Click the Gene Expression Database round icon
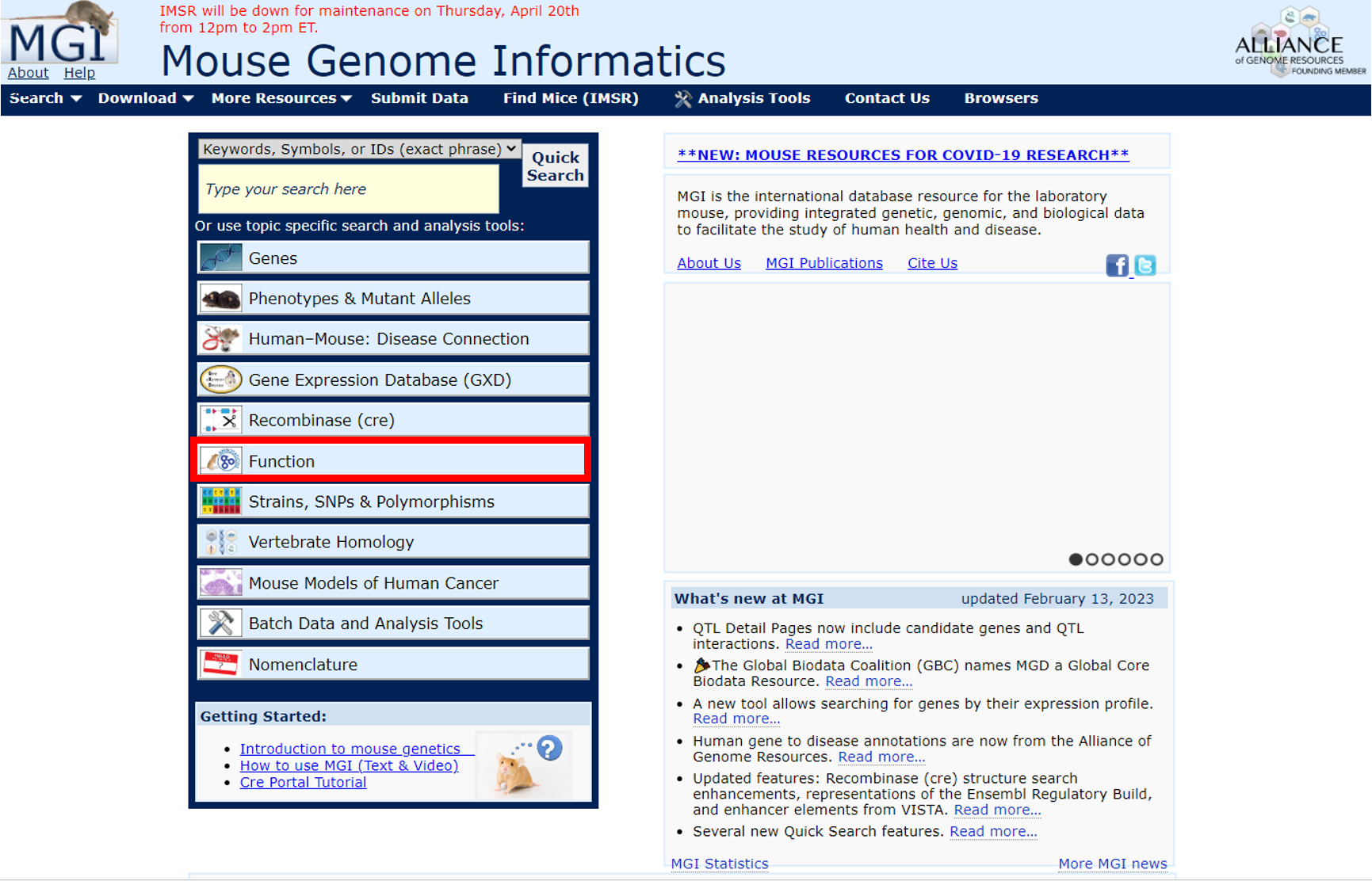The height and width of the screenshot is (881, 1372). coord(220,379)
